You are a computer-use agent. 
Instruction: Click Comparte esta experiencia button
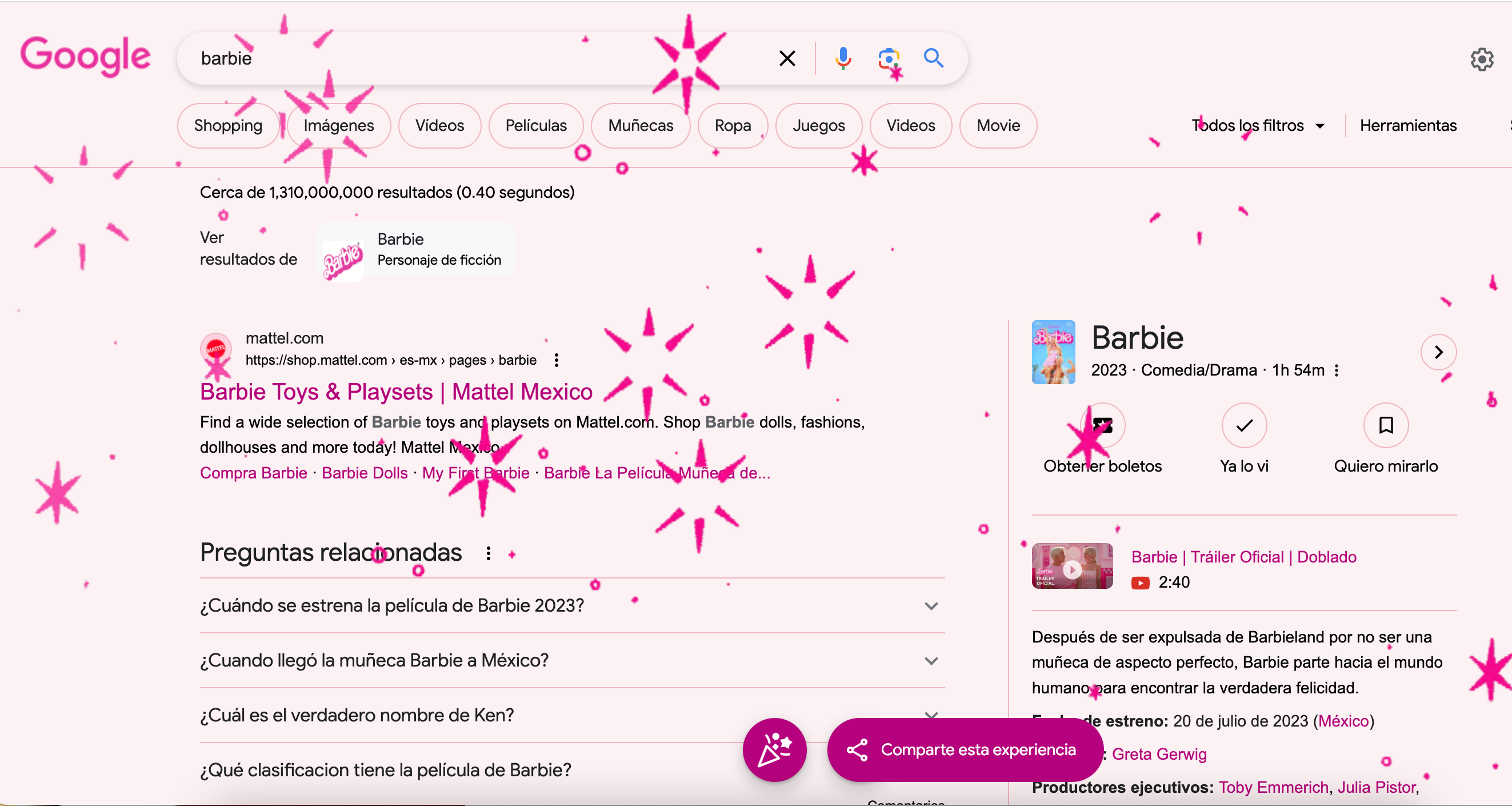(x=965, y=749)
